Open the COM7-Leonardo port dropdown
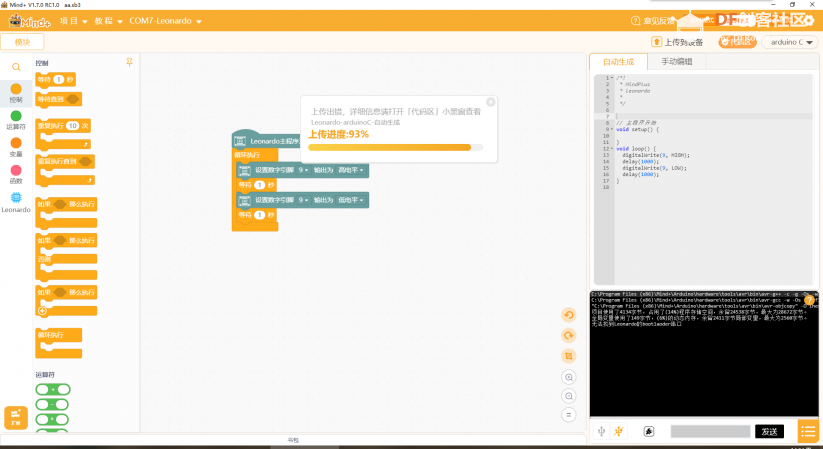Viewport: 823px width, 449px height. coord(165,21)
